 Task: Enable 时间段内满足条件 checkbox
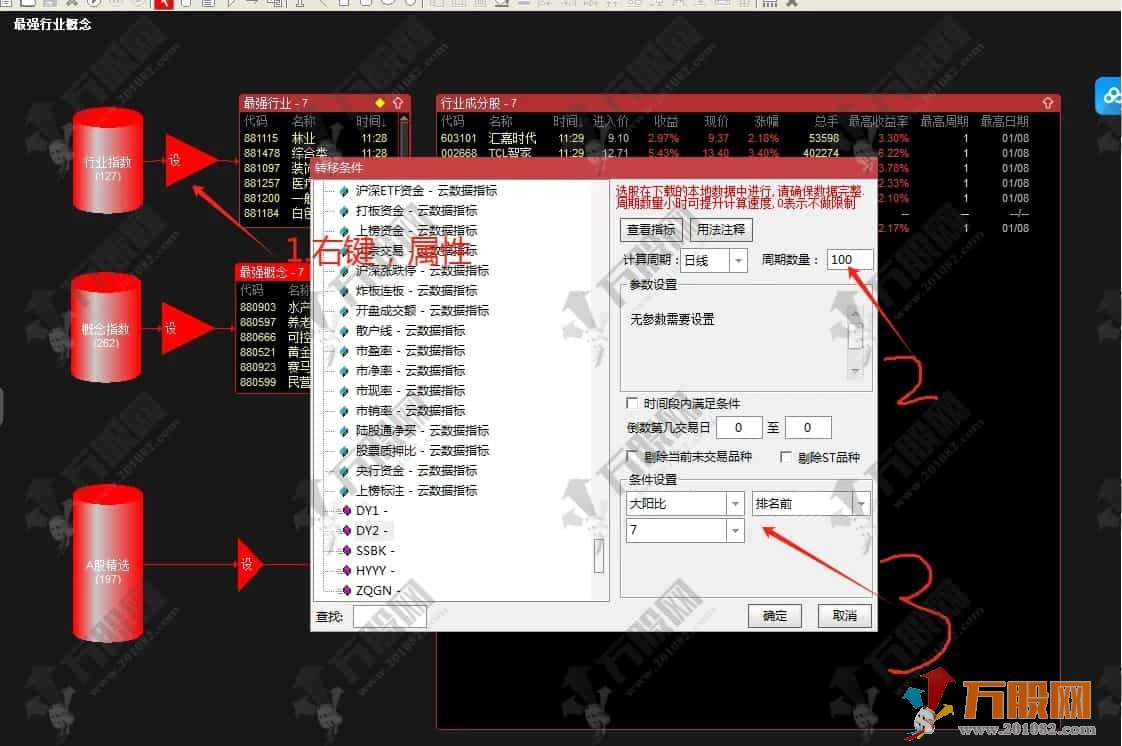632,403
